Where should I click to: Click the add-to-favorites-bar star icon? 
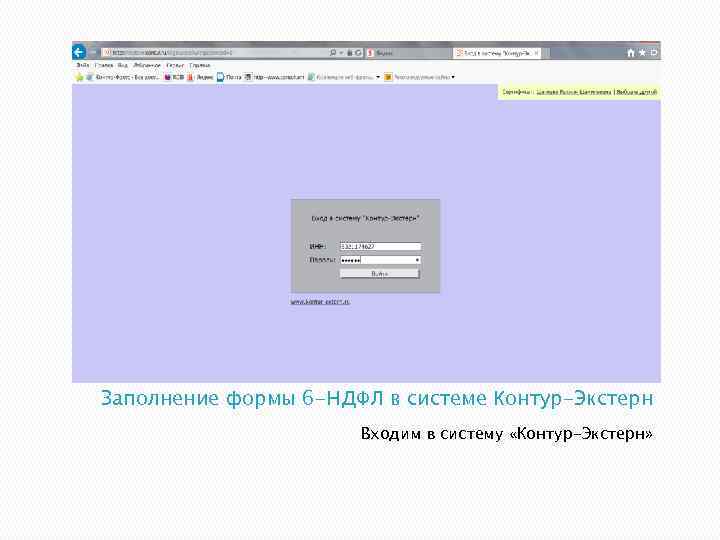pyautogui.click(x=79, y=77)
